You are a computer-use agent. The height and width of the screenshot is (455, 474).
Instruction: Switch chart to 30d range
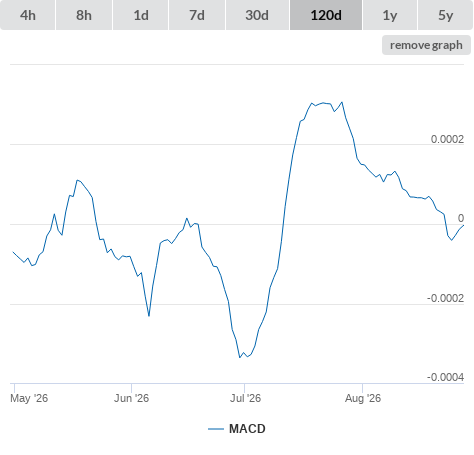(x=257, y=15)
